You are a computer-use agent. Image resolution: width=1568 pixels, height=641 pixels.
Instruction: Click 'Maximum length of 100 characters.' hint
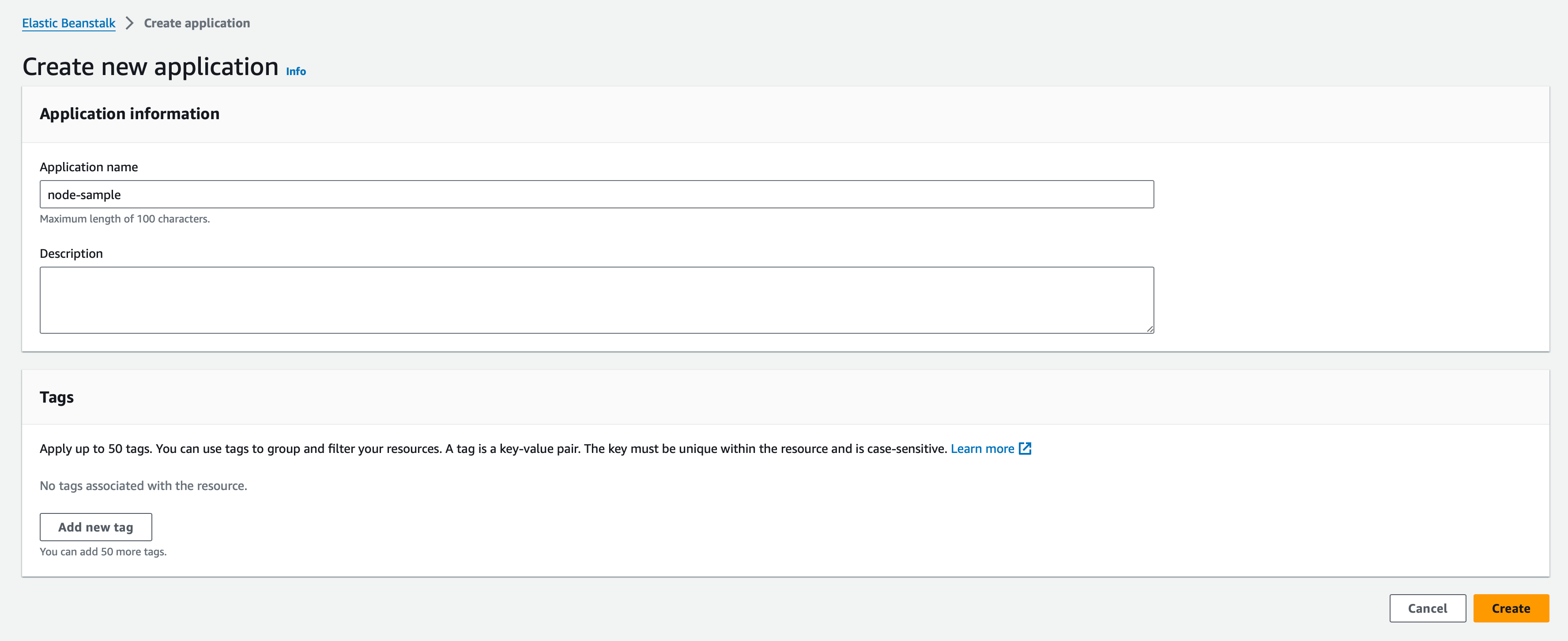pos(125,219)
